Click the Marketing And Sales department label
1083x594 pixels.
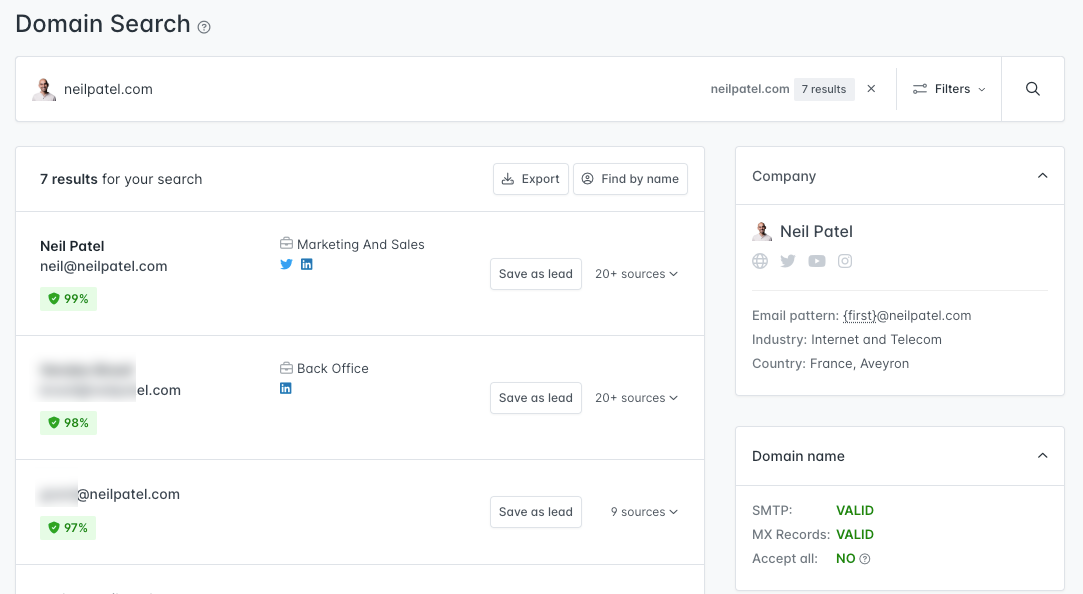point(361,245)
